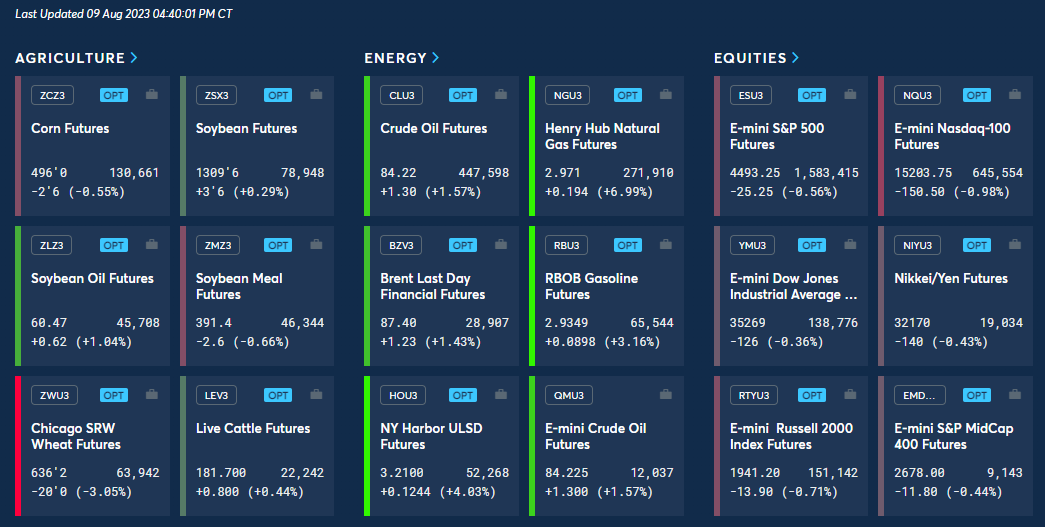Click the briefcase icon on Crude Oil Futures card
This screenshot has height=527, width=1045.
[501, 95]
